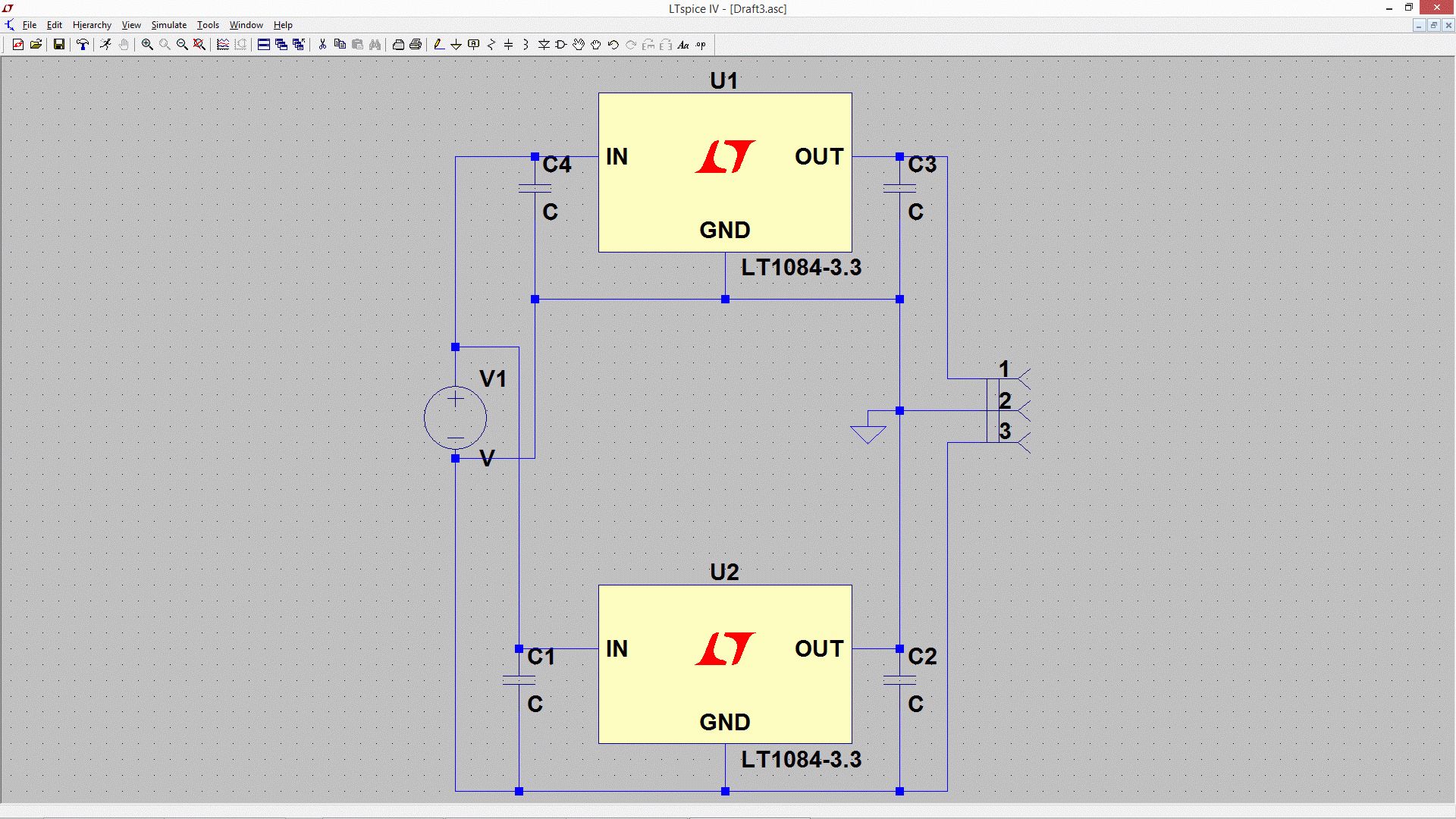Click the Run simulation icon
This screenshot has width=1456, height=819.
105,45
